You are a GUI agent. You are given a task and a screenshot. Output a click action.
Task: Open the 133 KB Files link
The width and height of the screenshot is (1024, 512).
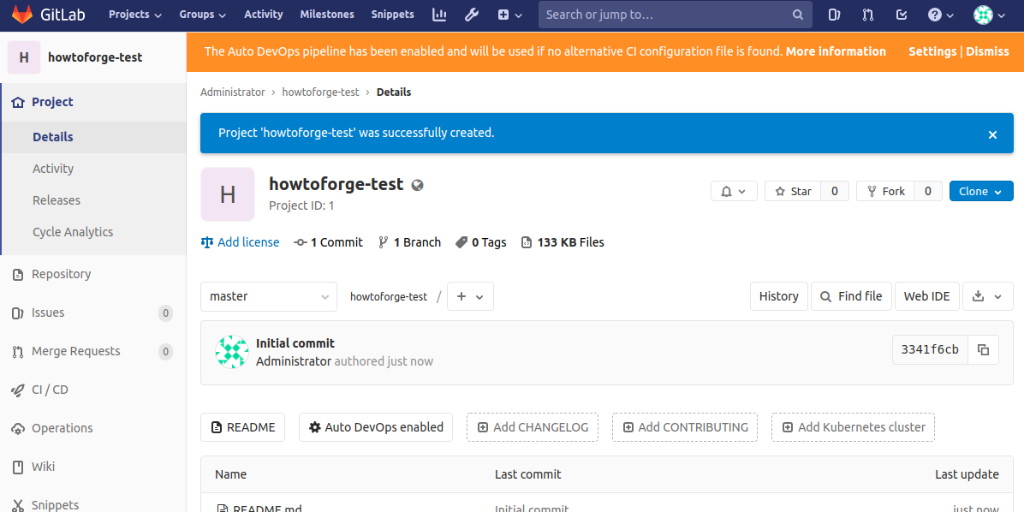tap(562, 242)
